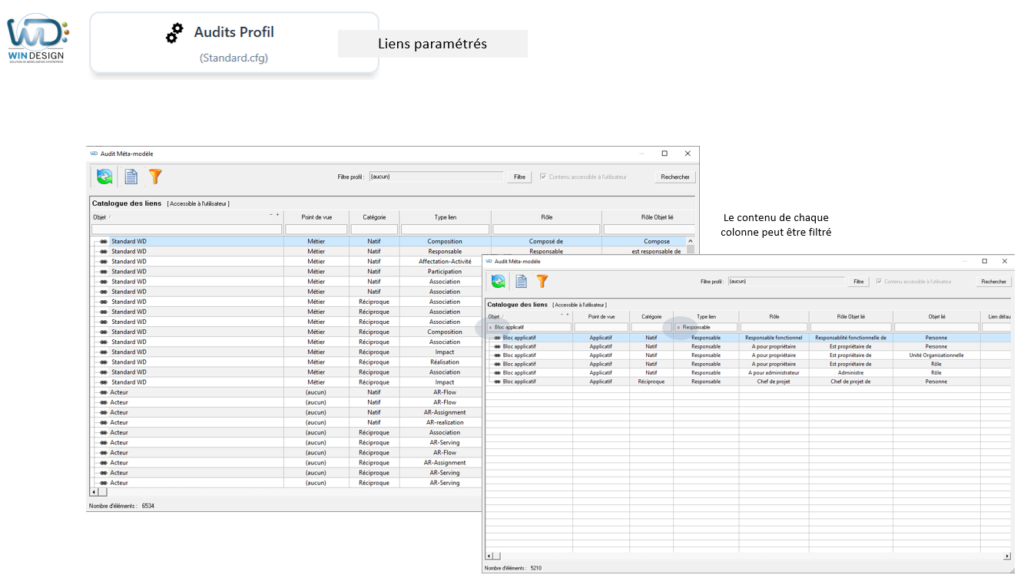Clear the 'Responsable' Type lien filter with its x
Viewport: 1024px width, 578px height.
[679, 327]
